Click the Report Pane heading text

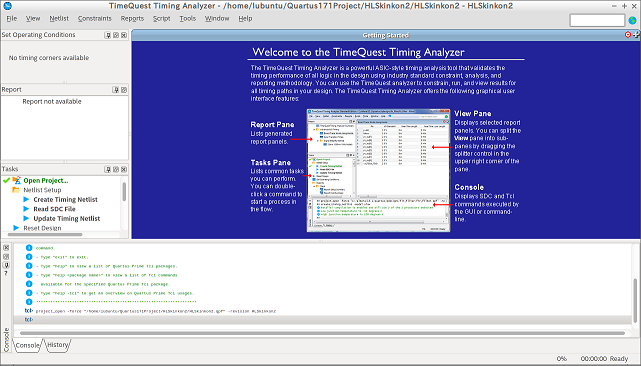coord(272,125)
